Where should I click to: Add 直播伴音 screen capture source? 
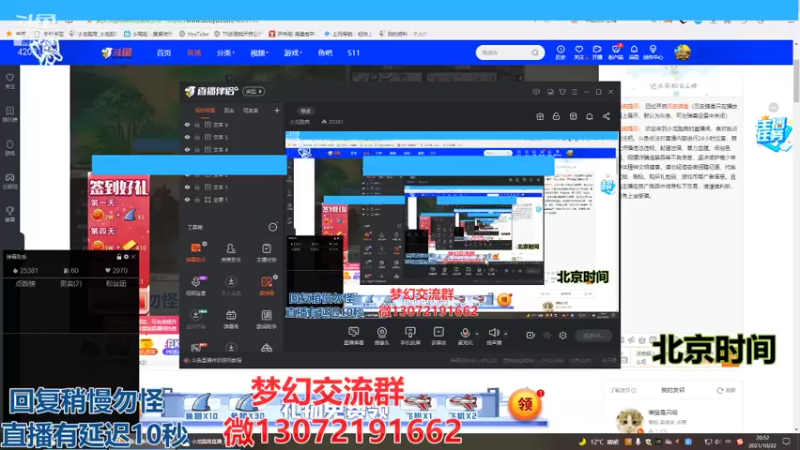point(353,336)
